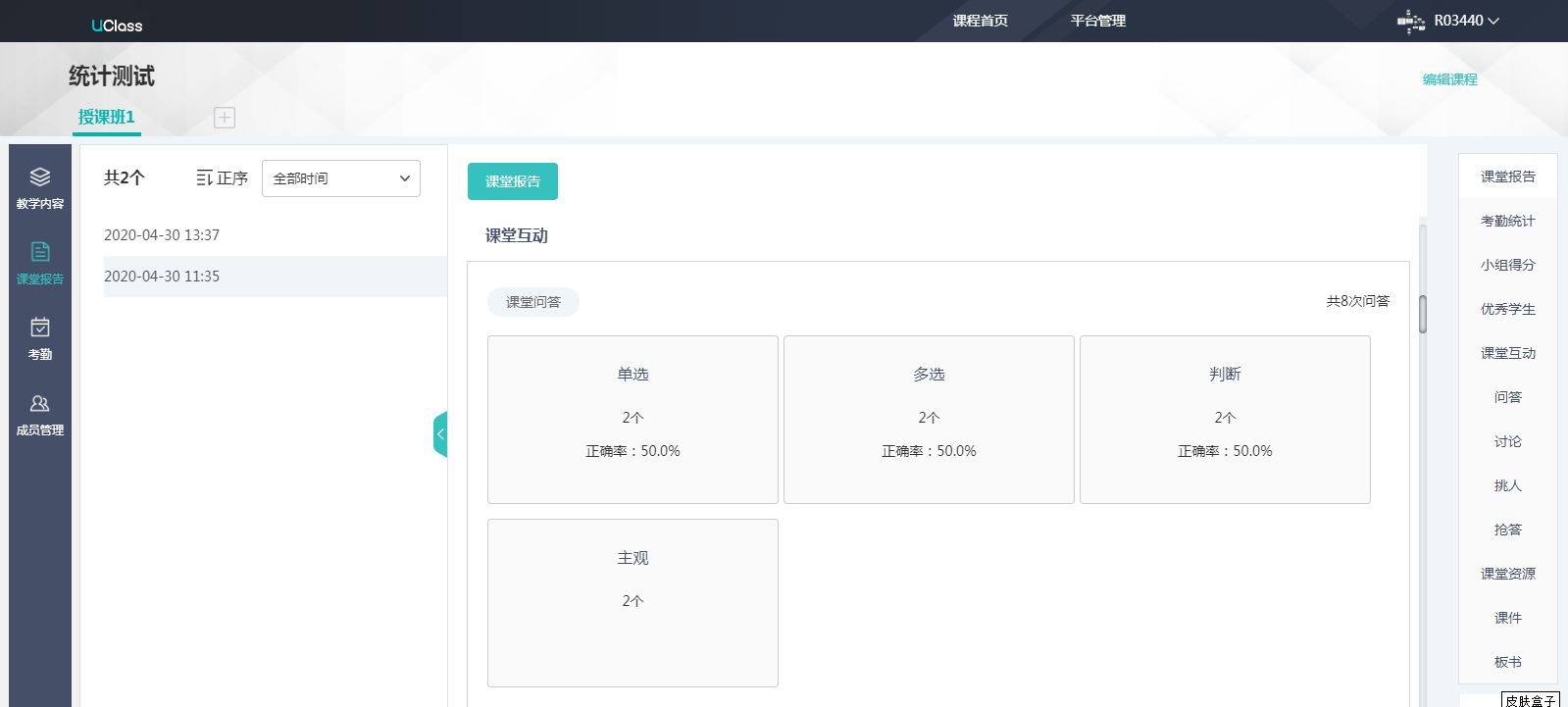Jump to 挑人 subsection
Image resolution: width=1568 pixels, height=707 pixels.
pos(1508,485)
